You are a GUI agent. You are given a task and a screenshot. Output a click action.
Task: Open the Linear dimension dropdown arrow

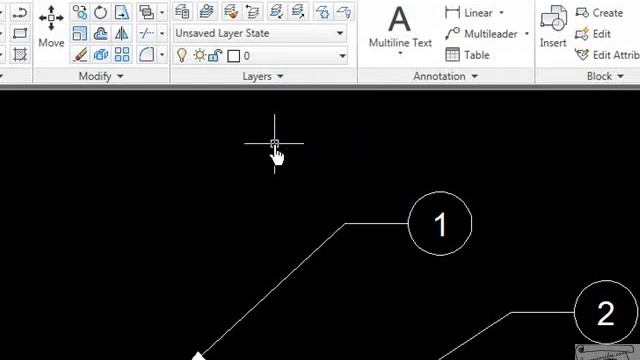click(x=501, y=13)
